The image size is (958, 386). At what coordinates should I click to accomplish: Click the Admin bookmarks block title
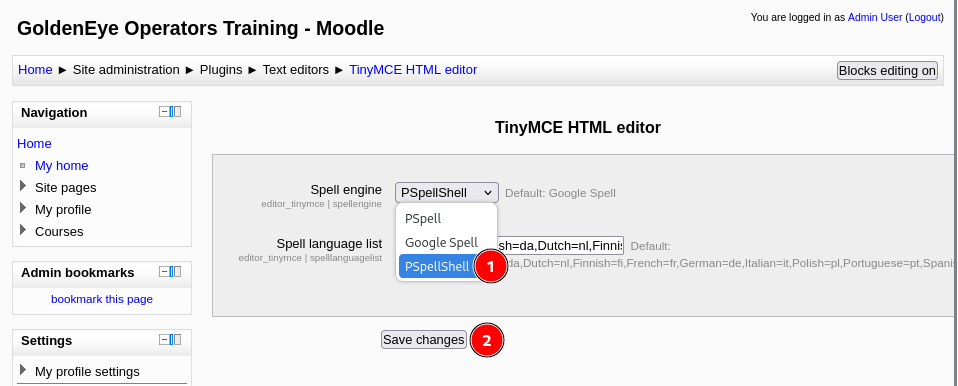[x=78, y=273]
